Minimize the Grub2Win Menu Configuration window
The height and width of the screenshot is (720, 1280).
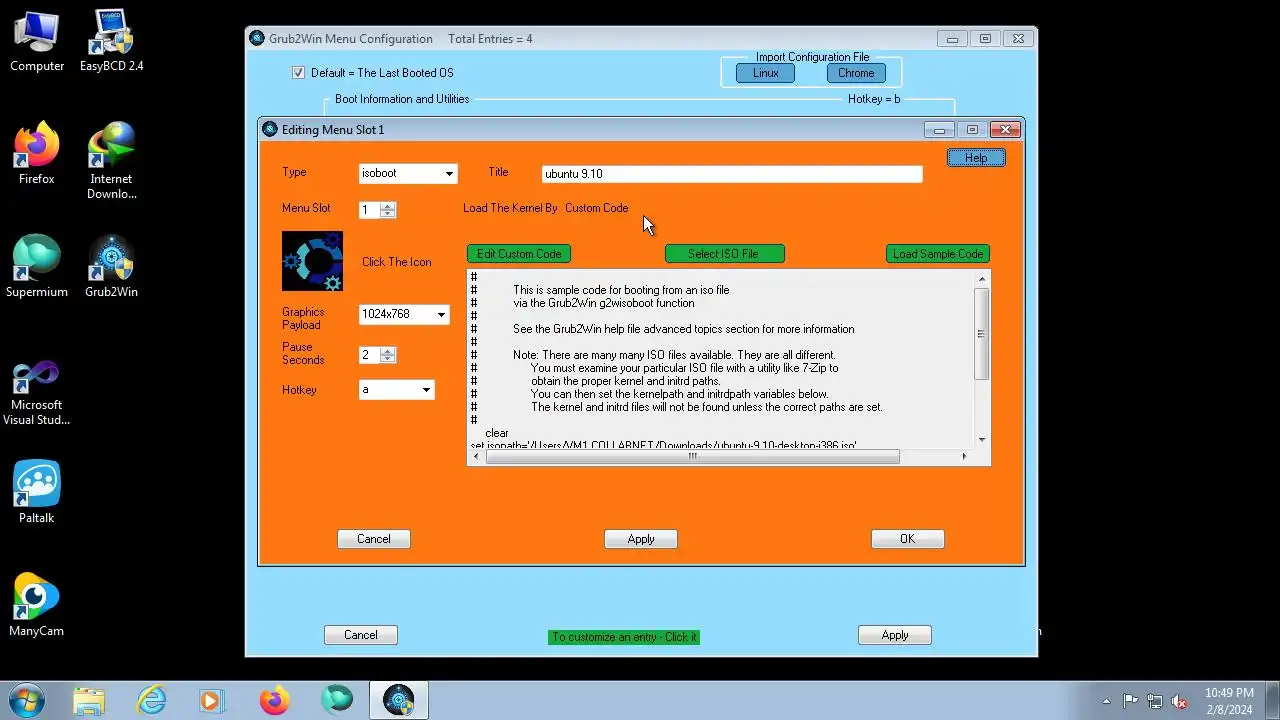point(952,39)
